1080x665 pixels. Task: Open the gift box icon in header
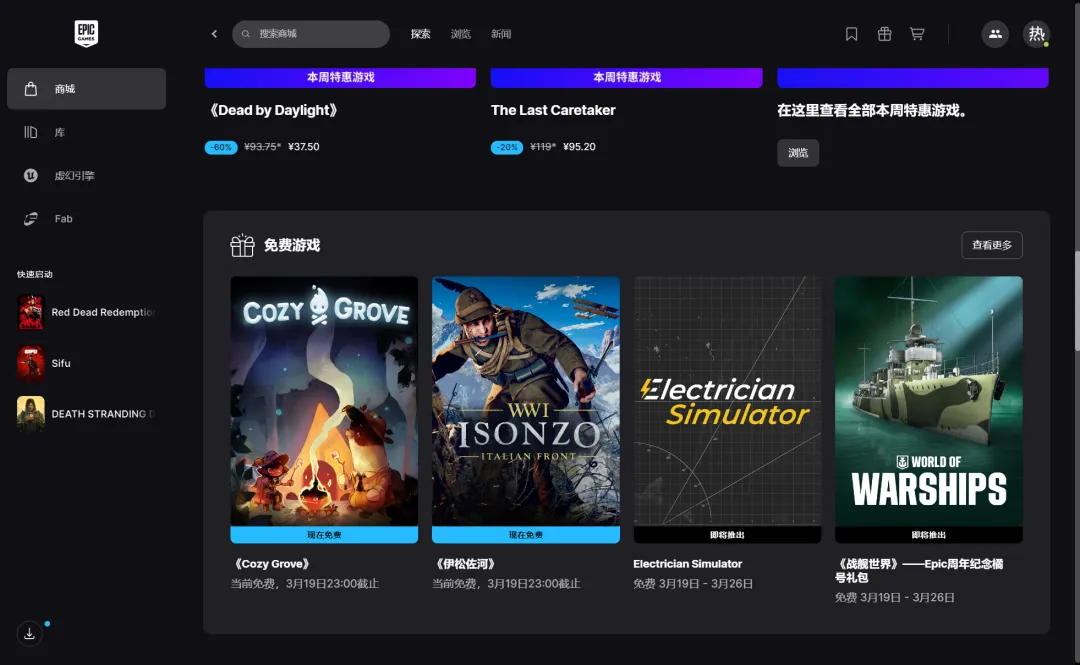[884, 34]
